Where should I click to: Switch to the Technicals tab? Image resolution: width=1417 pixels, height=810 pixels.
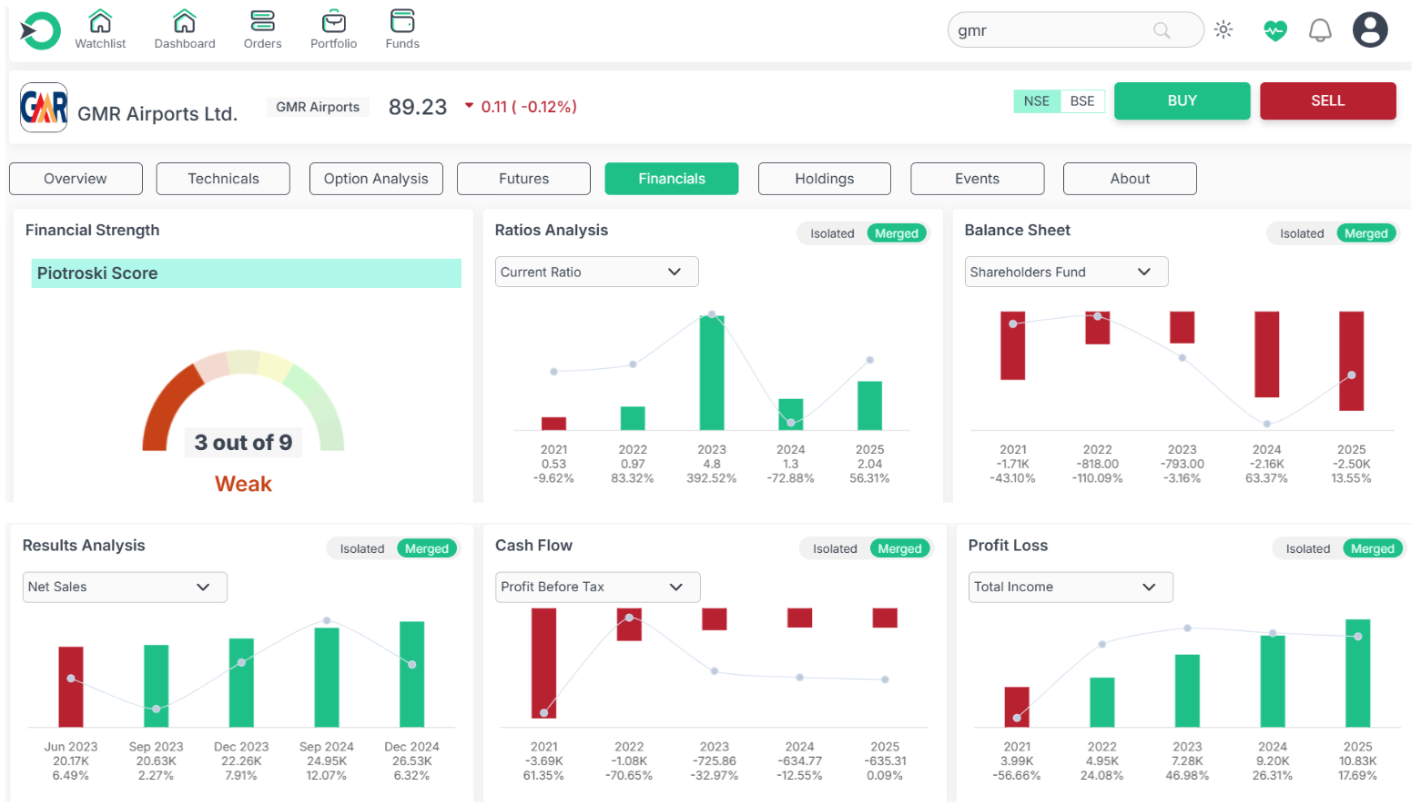pos(223,179)
